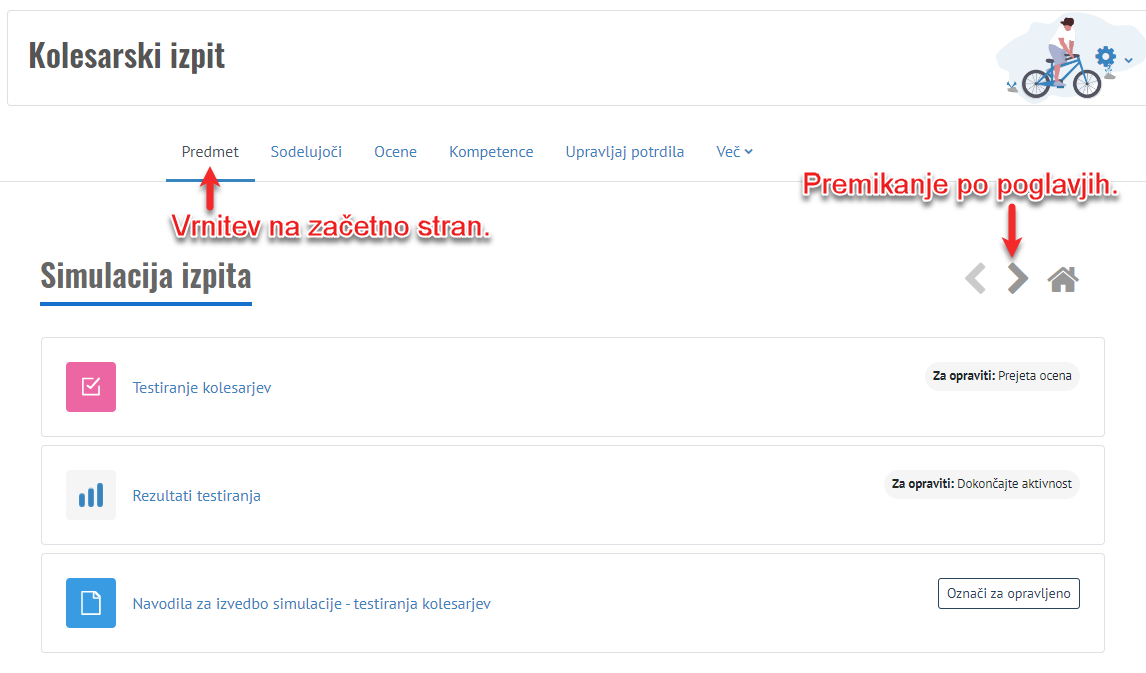The height and width of the screenshot is (673, 1146).
Task: Go to next section with right chevron
Action: tap(1017, 279)
